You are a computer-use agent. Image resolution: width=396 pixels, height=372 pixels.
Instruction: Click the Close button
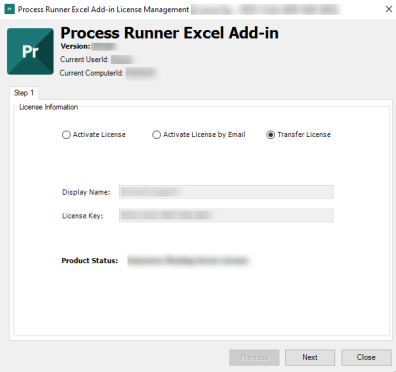click(366, 357)
